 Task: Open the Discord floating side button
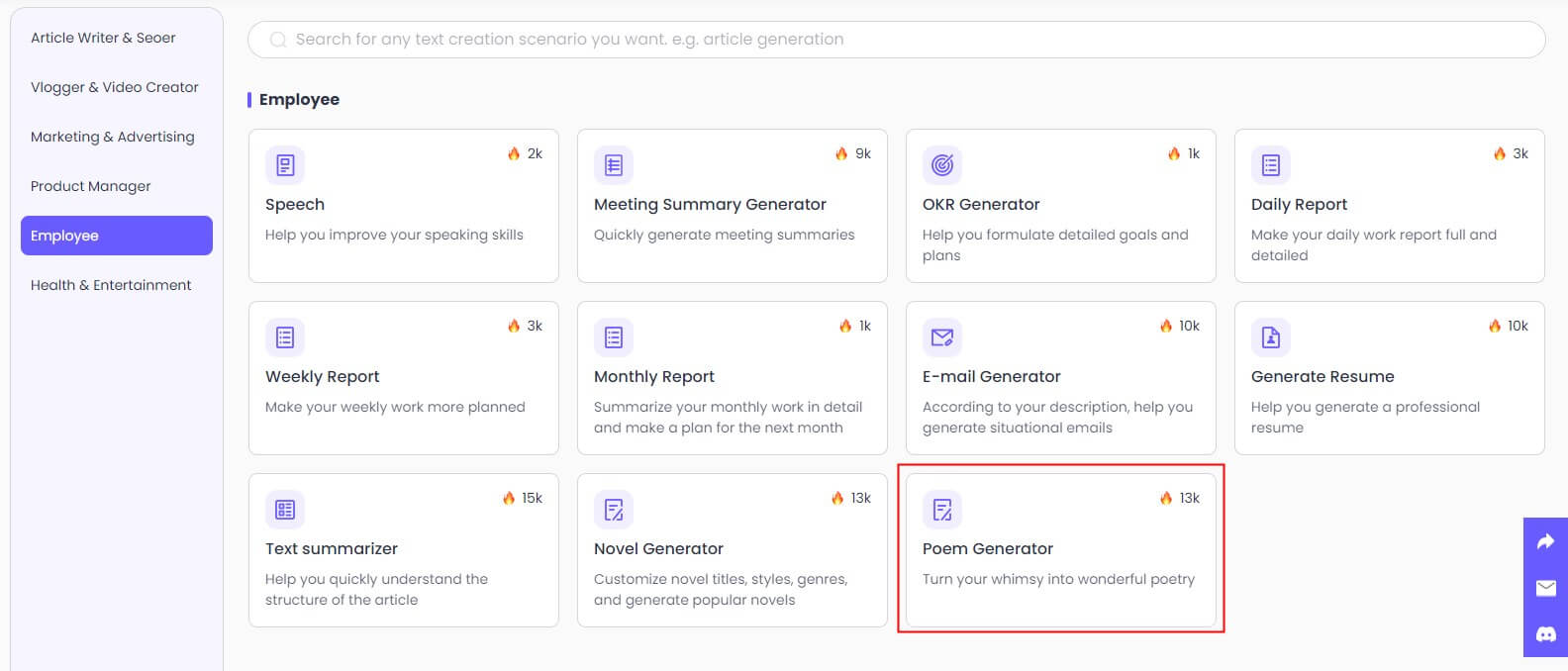coord(1545,634)
